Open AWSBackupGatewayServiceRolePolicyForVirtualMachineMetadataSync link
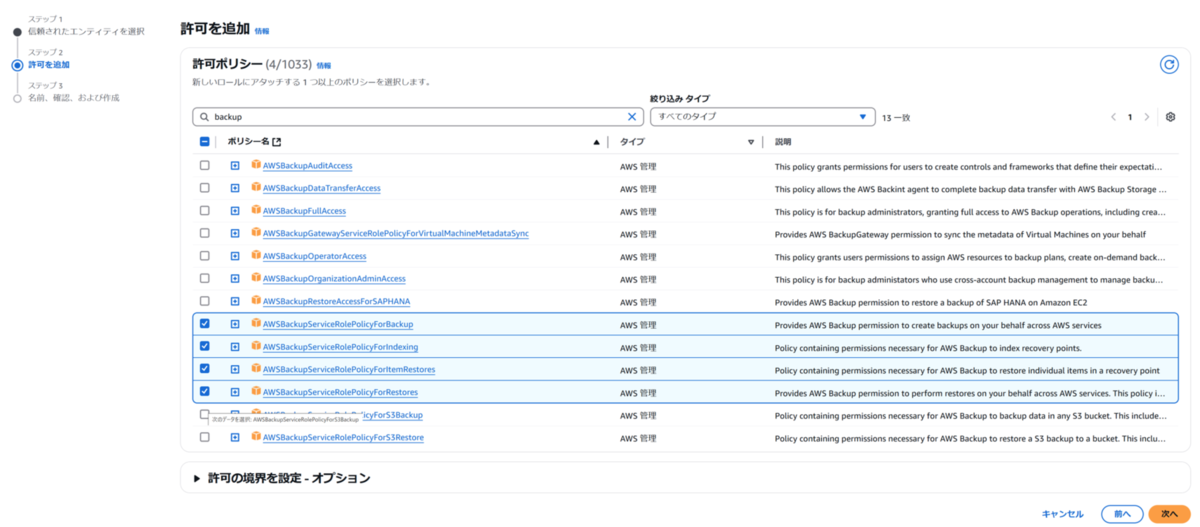The image size is (1200, 527). click(x=396, y=233)
